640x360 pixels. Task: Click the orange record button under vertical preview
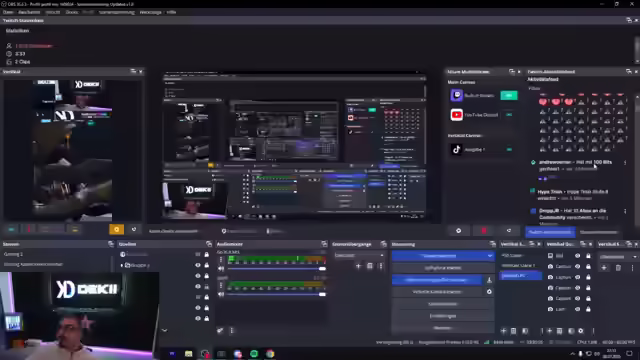click(116, 229)
